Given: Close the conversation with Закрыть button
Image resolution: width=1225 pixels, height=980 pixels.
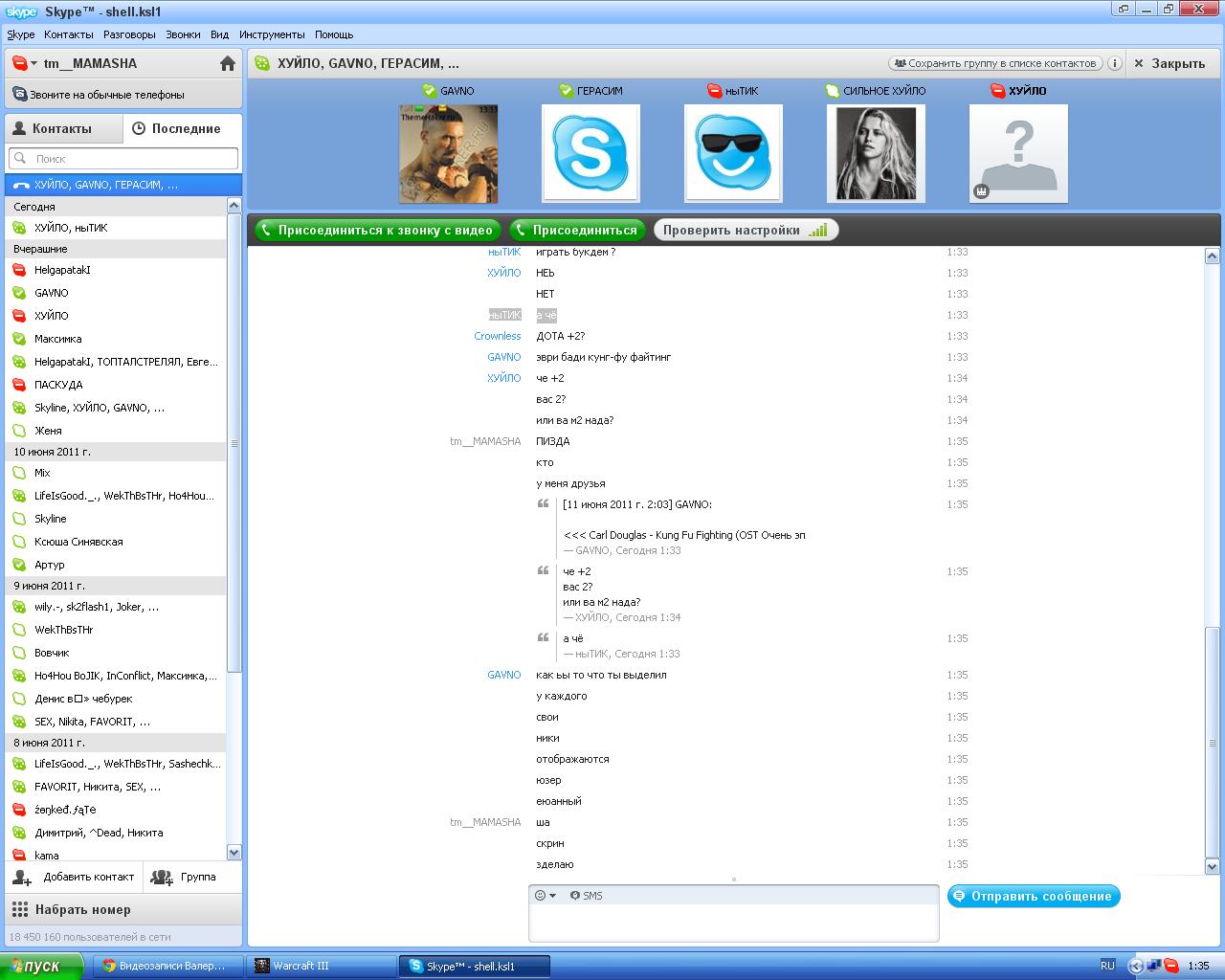Looking at the screenshot, I should tap(1169, 63).
